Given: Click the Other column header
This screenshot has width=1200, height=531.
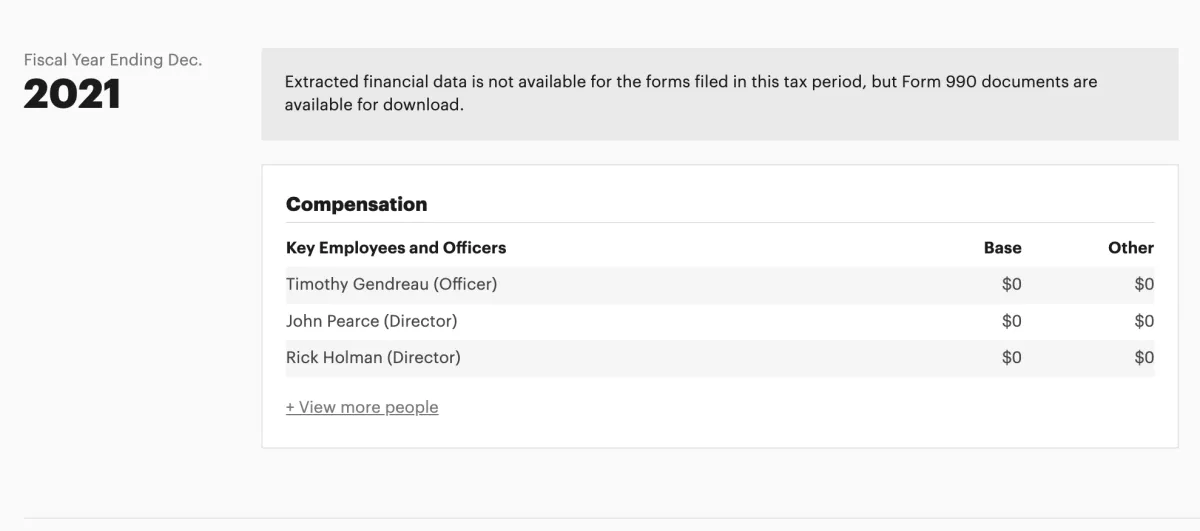Looking at the screenshot, I should click(x=1130, y=248).
